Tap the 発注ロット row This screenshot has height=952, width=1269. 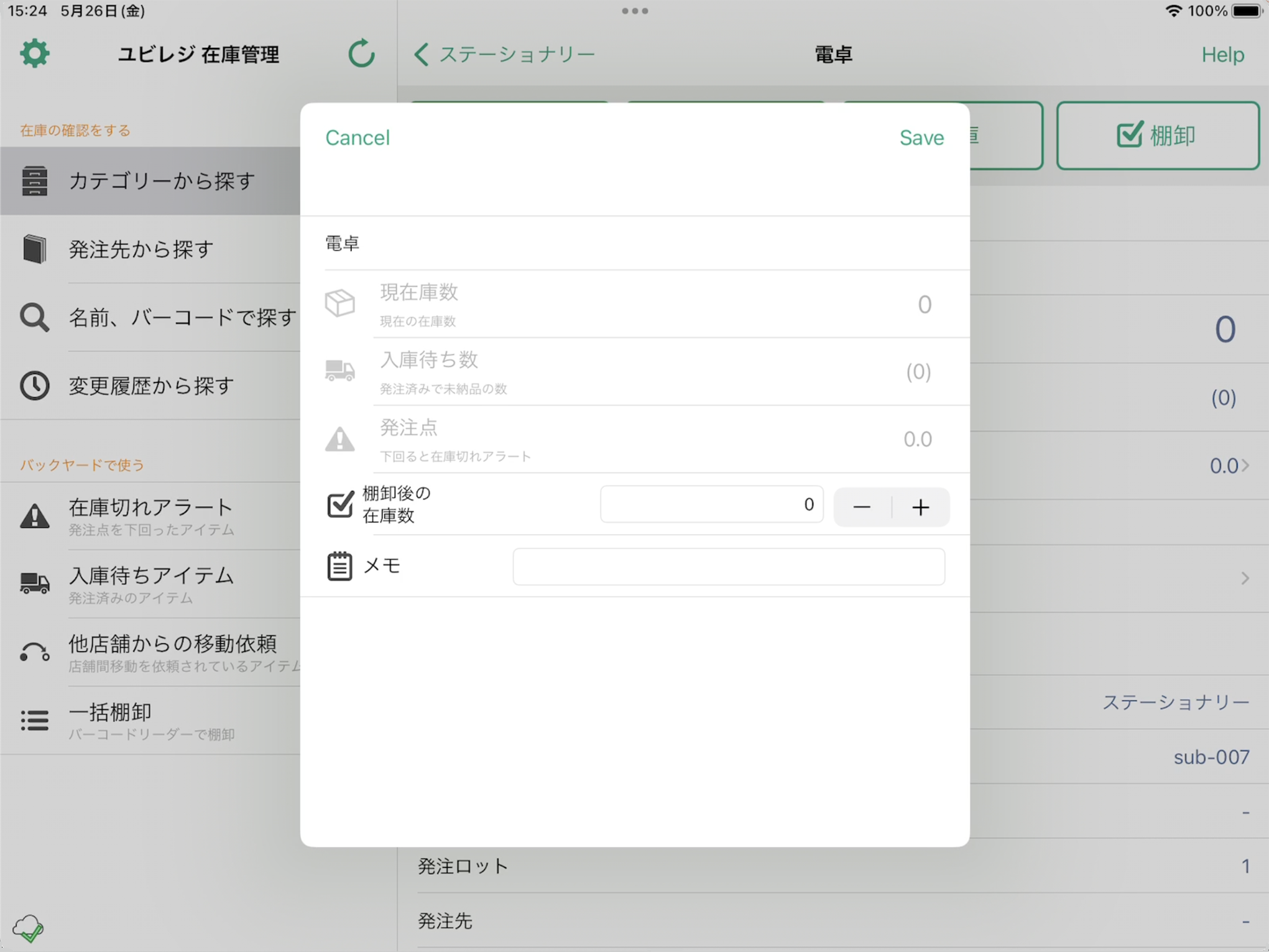point(833,866)
